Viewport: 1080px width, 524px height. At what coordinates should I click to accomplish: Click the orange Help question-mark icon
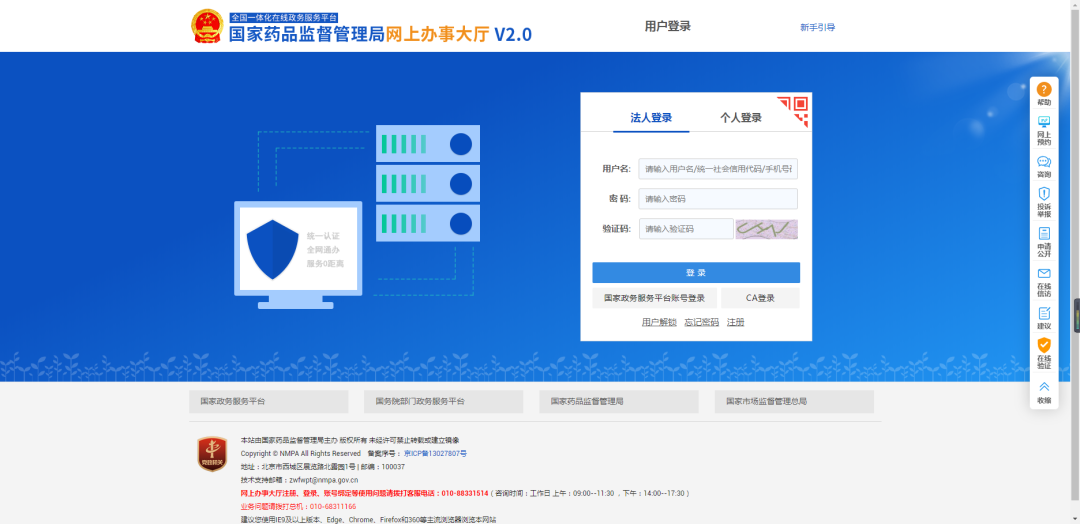[x=1044, y=90]
